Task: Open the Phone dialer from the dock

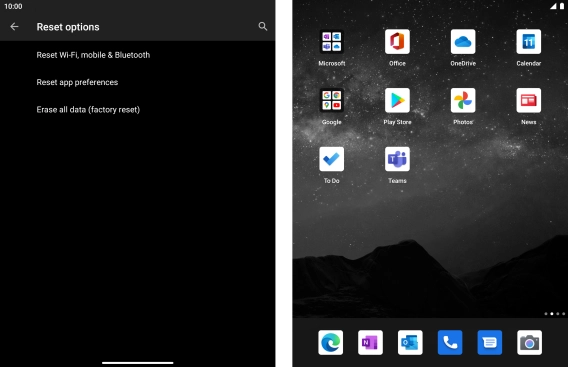Action: pyautogui.click(x=450, y=342)
